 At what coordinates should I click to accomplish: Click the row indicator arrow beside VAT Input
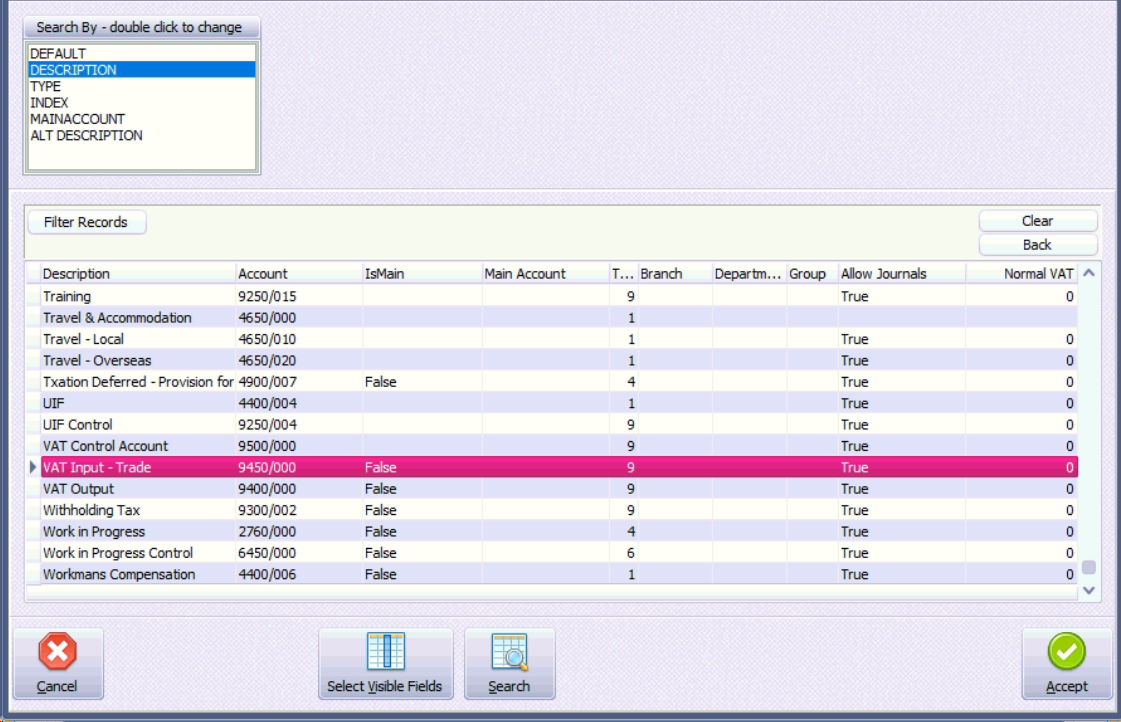click(x=33, y=468)
